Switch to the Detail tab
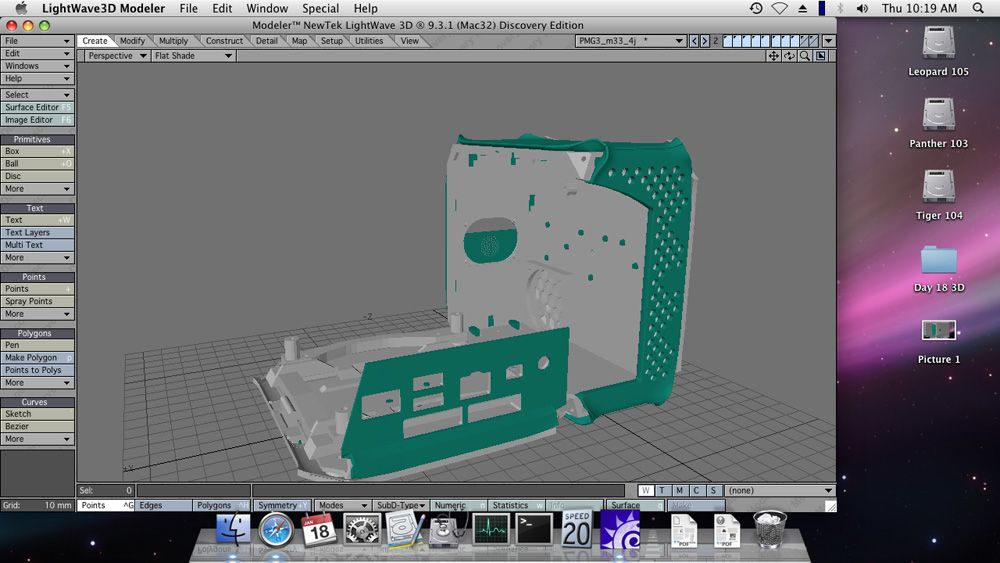 tap(267, 41)
